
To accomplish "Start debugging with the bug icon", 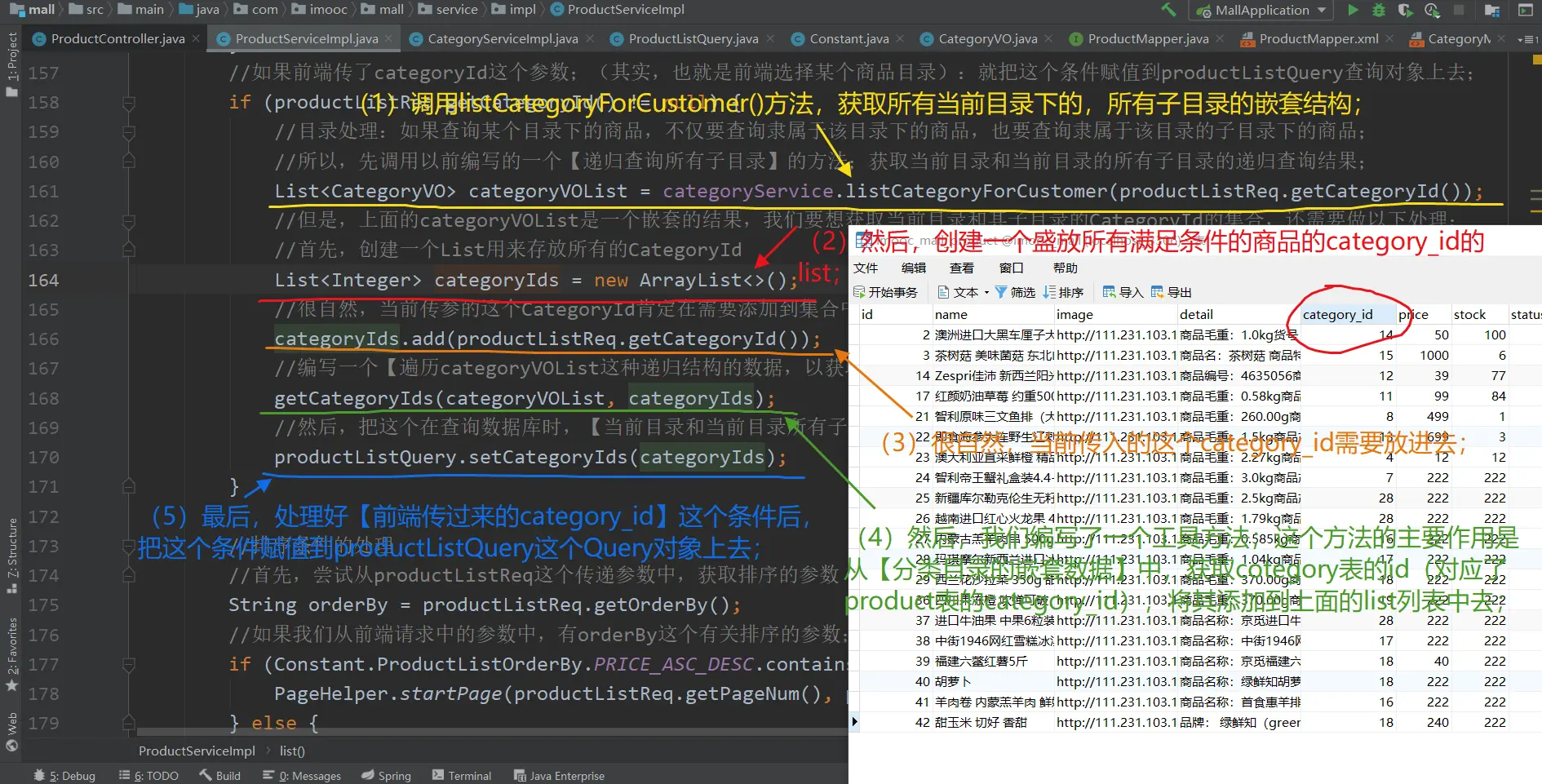I will point(1379,11).
